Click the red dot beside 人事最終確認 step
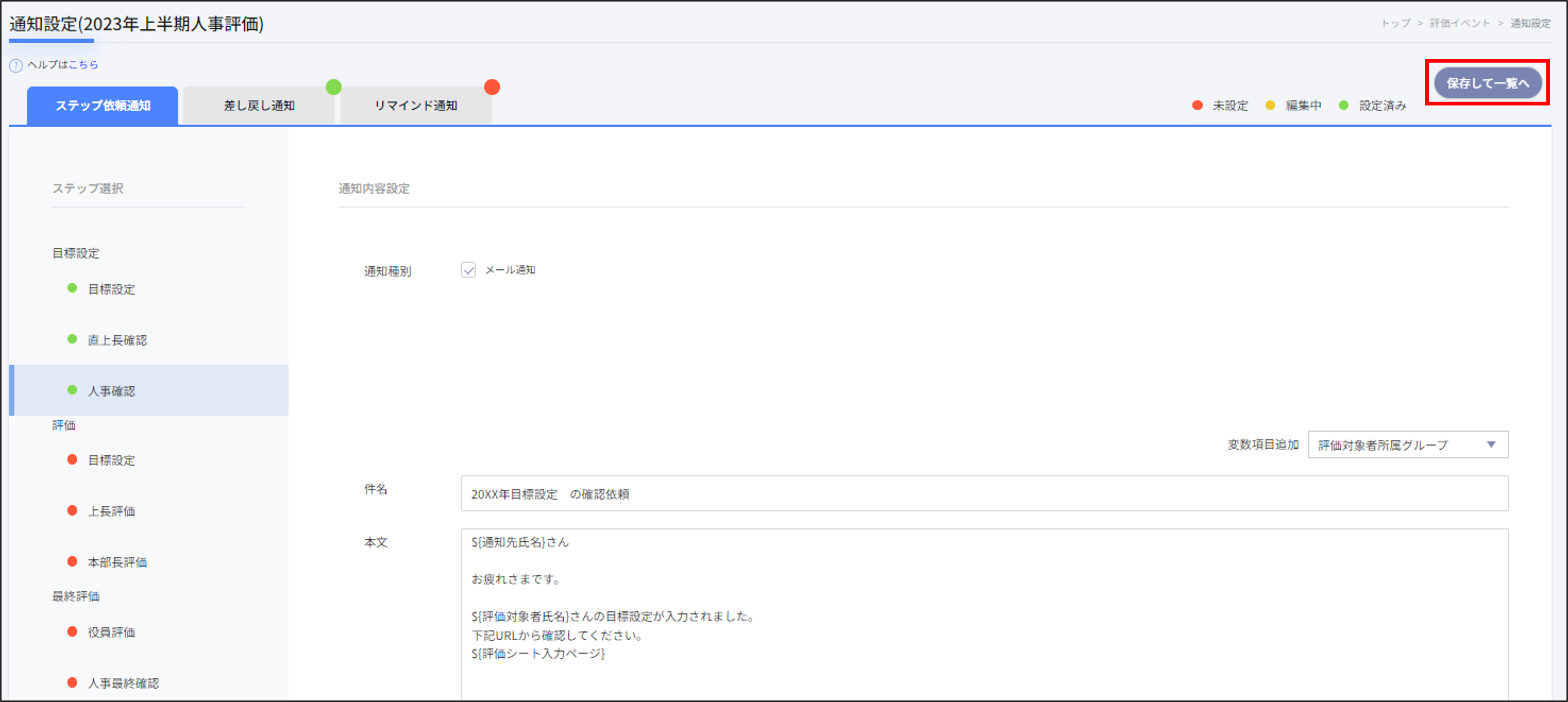 point(72,682)
